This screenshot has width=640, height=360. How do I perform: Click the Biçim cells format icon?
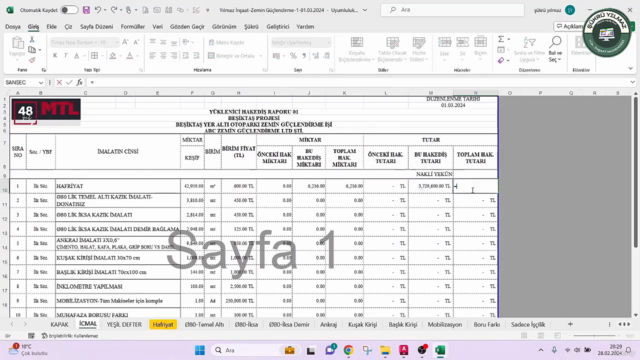480,42
